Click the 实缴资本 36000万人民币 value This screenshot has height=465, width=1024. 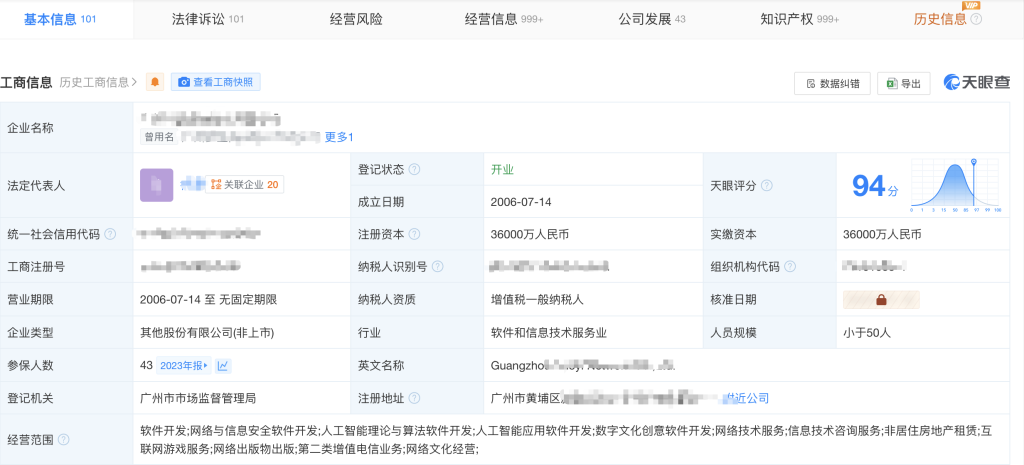click(x=882, y=234)
